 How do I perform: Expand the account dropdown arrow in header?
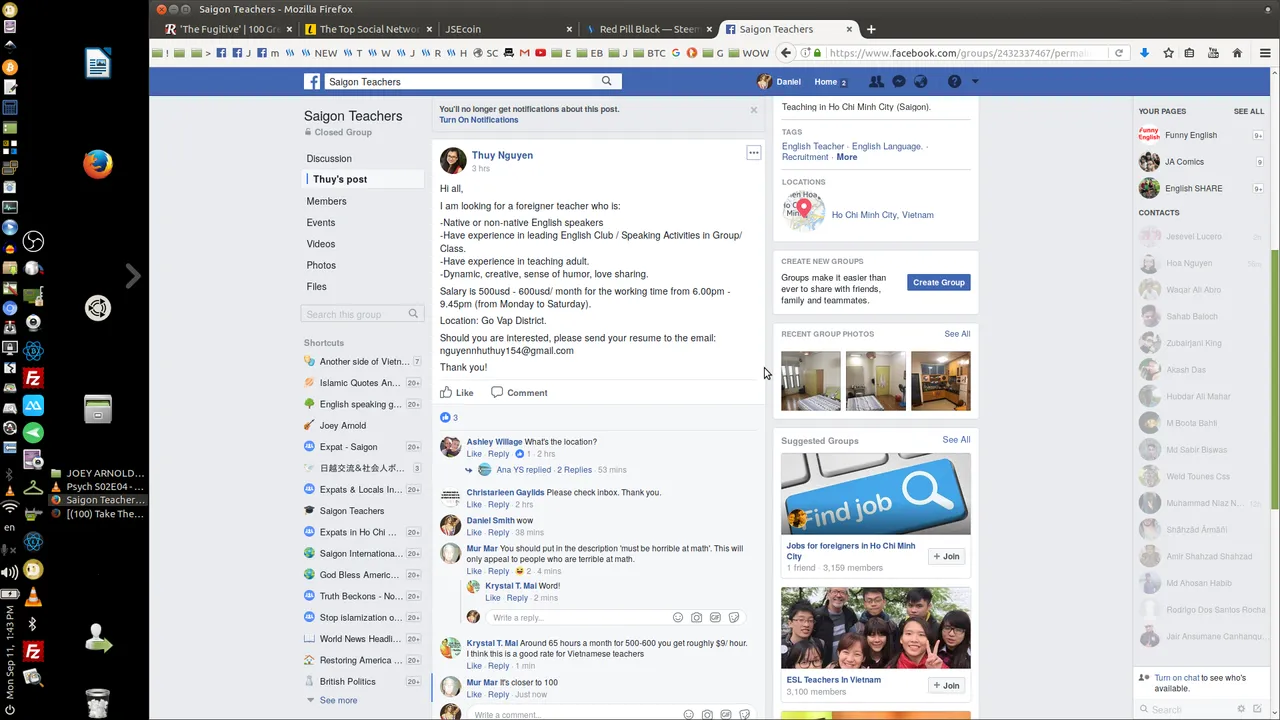click(975, 82)
